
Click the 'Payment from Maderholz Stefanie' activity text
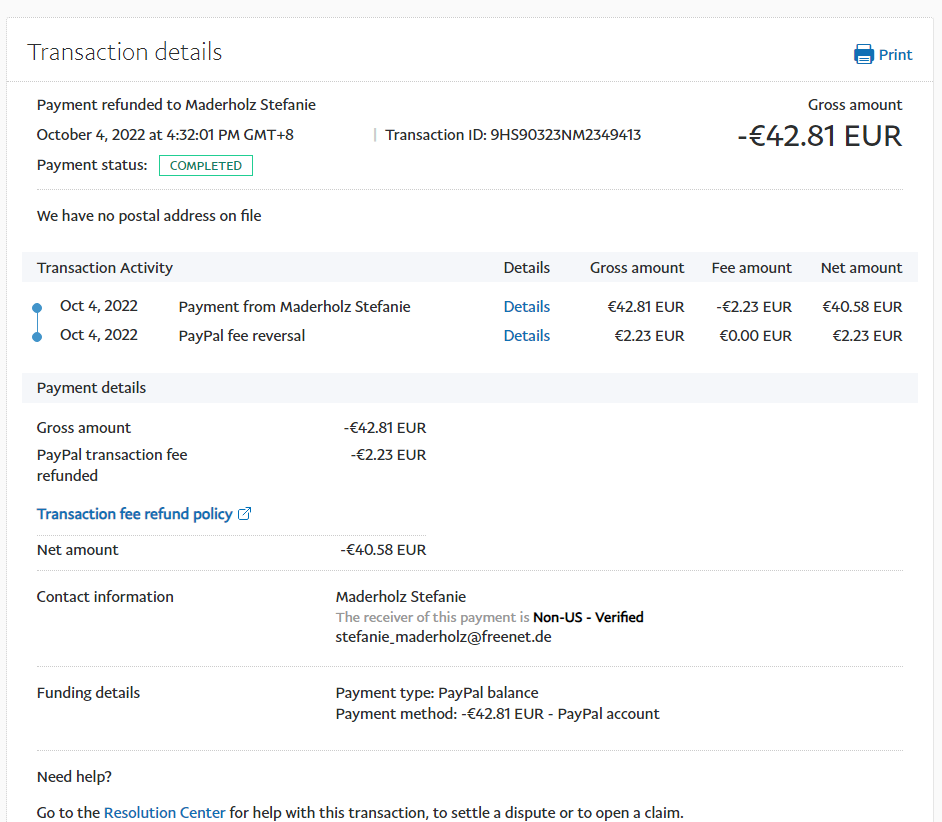pyautogui.click(x=294, y=307)
